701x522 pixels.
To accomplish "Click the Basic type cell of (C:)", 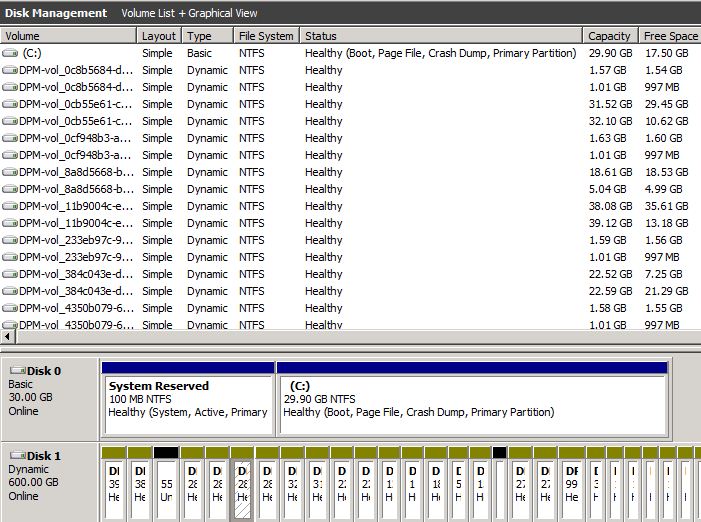I will point(199,53).
